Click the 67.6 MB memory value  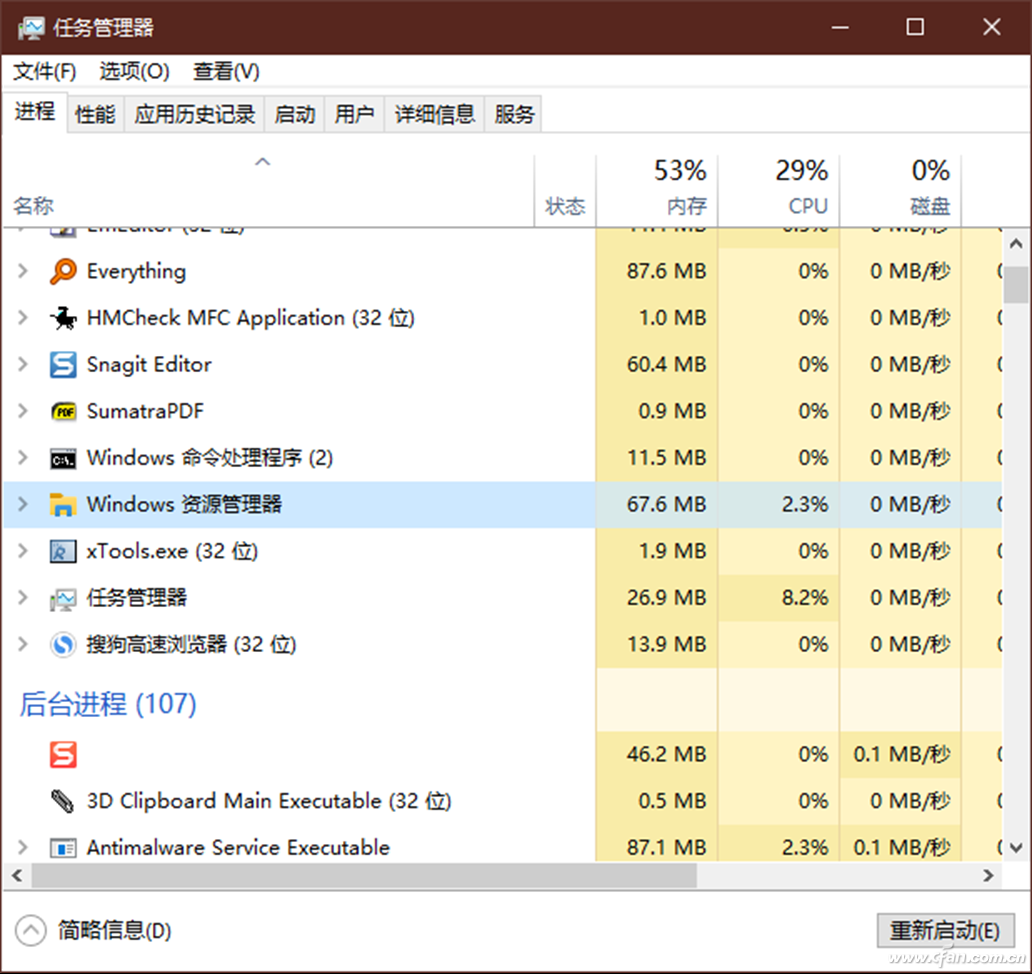(x=667, y=505)
